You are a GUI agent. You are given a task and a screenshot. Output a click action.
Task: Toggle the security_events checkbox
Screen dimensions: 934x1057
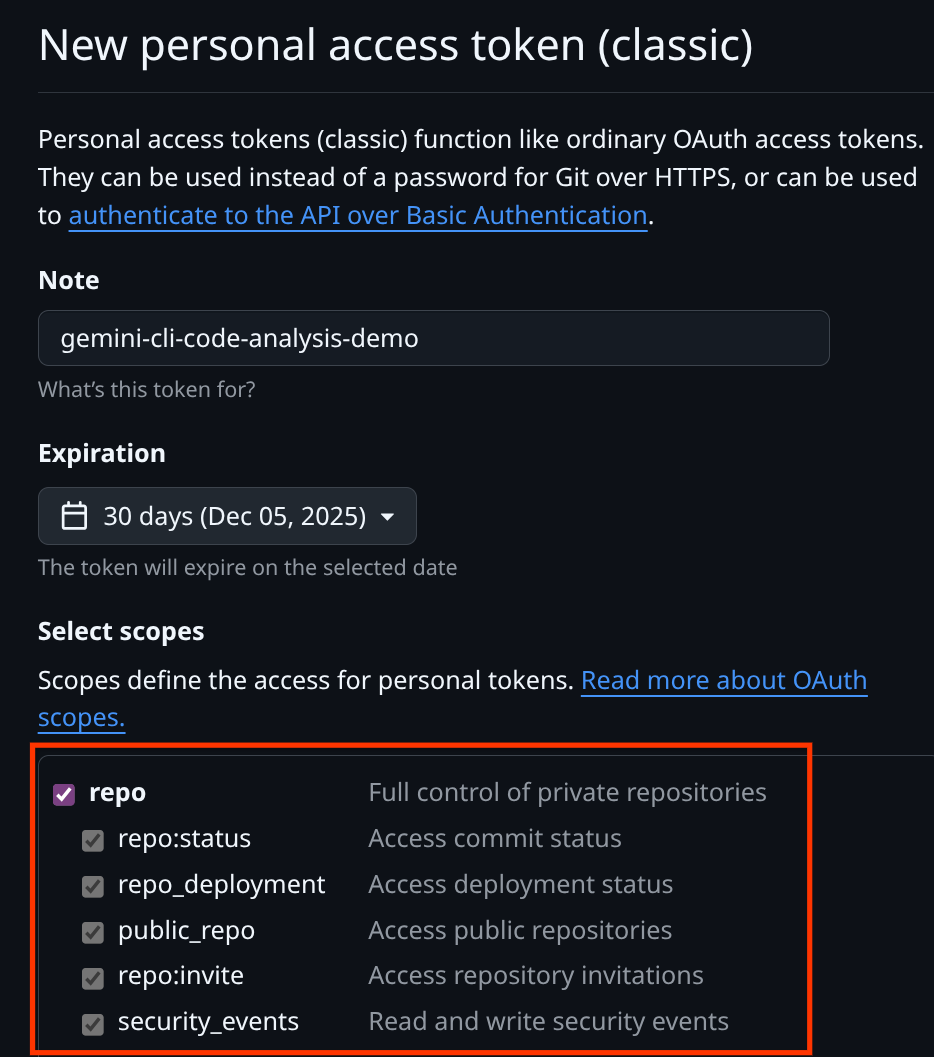click(93, 1023)
